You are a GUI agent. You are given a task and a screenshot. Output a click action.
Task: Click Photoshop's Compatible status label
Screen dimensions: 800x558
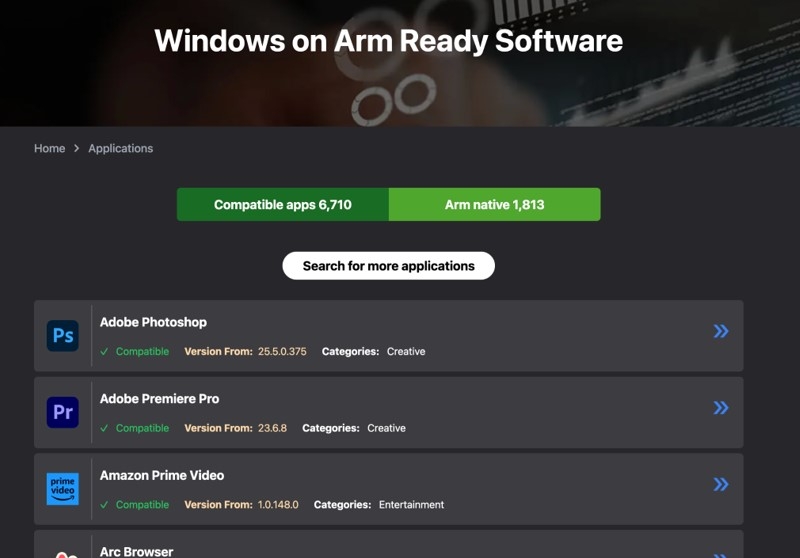pyautogui.click(x=142, y=351)
